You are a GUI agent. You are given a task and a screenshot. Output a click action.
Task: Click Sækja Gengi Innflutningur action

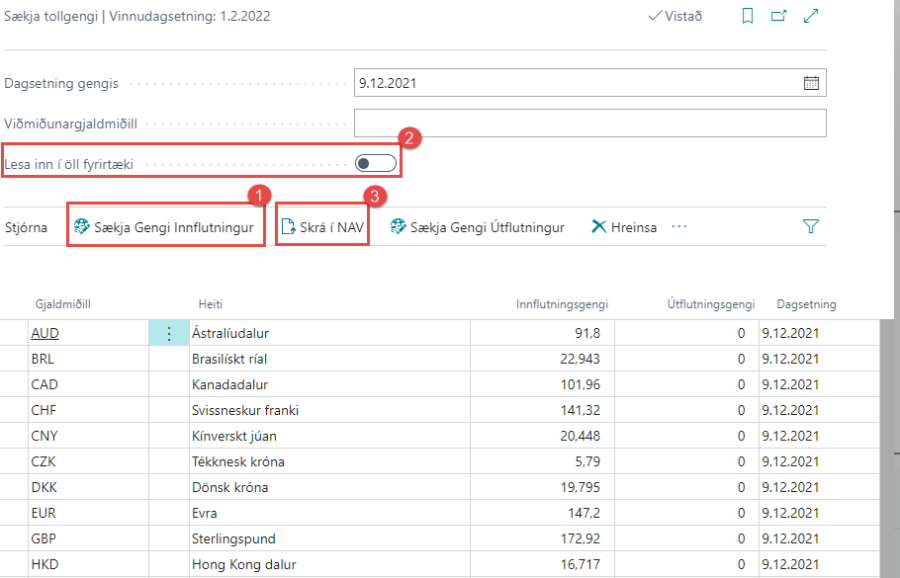[166, 227]
